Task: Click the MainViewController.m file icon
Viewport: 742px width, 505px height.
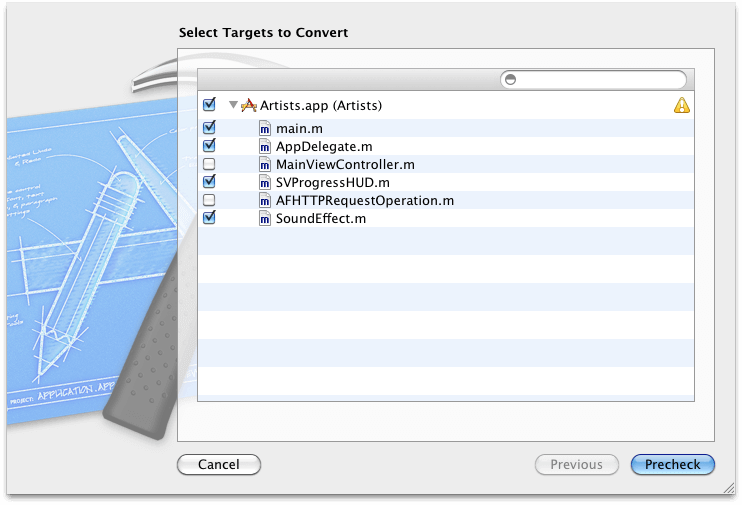Action: click(x=265, y=164)
